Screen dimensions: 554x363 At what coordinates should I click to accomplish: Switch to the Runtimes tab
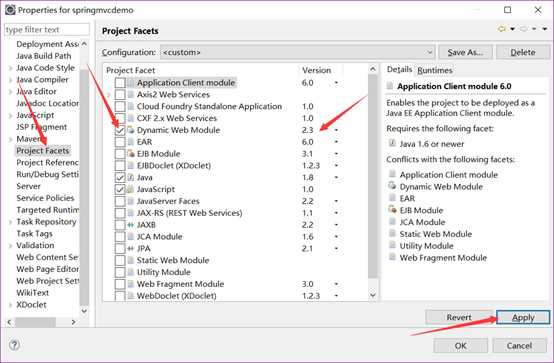coord(435,70)
